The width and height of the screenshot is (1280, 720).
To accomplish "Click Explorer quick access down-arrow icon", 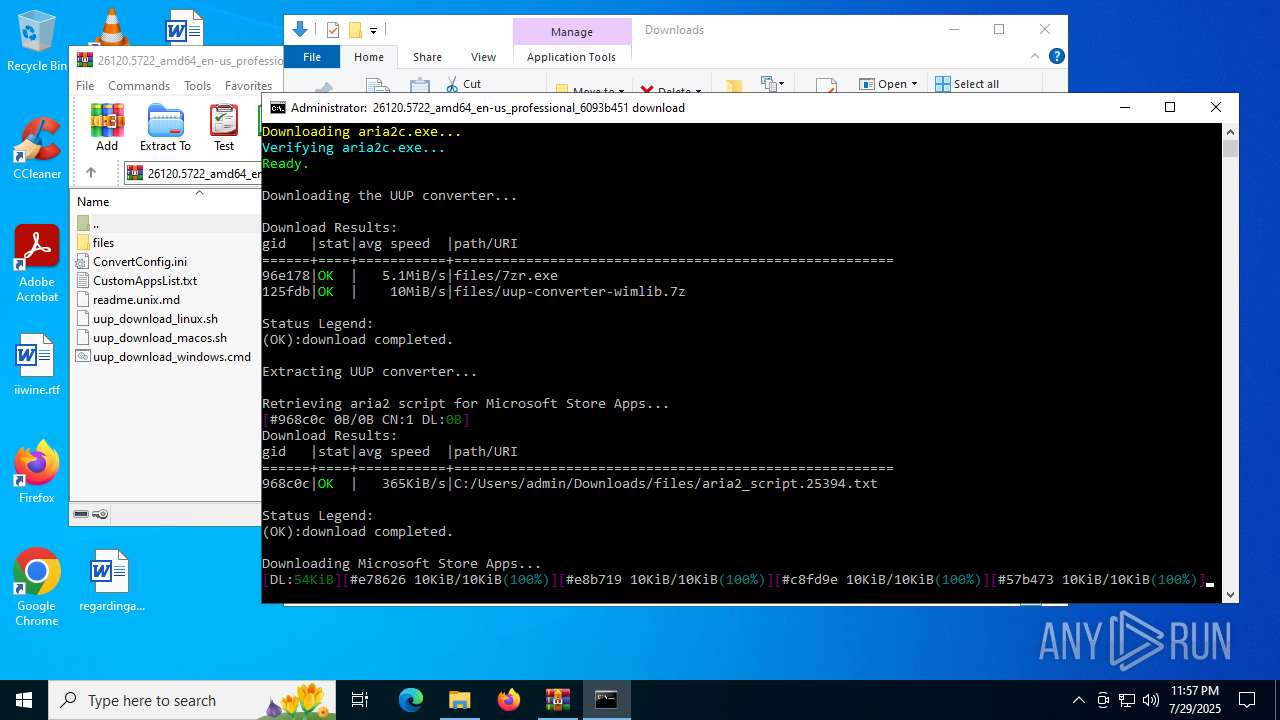I will [299, 30].
